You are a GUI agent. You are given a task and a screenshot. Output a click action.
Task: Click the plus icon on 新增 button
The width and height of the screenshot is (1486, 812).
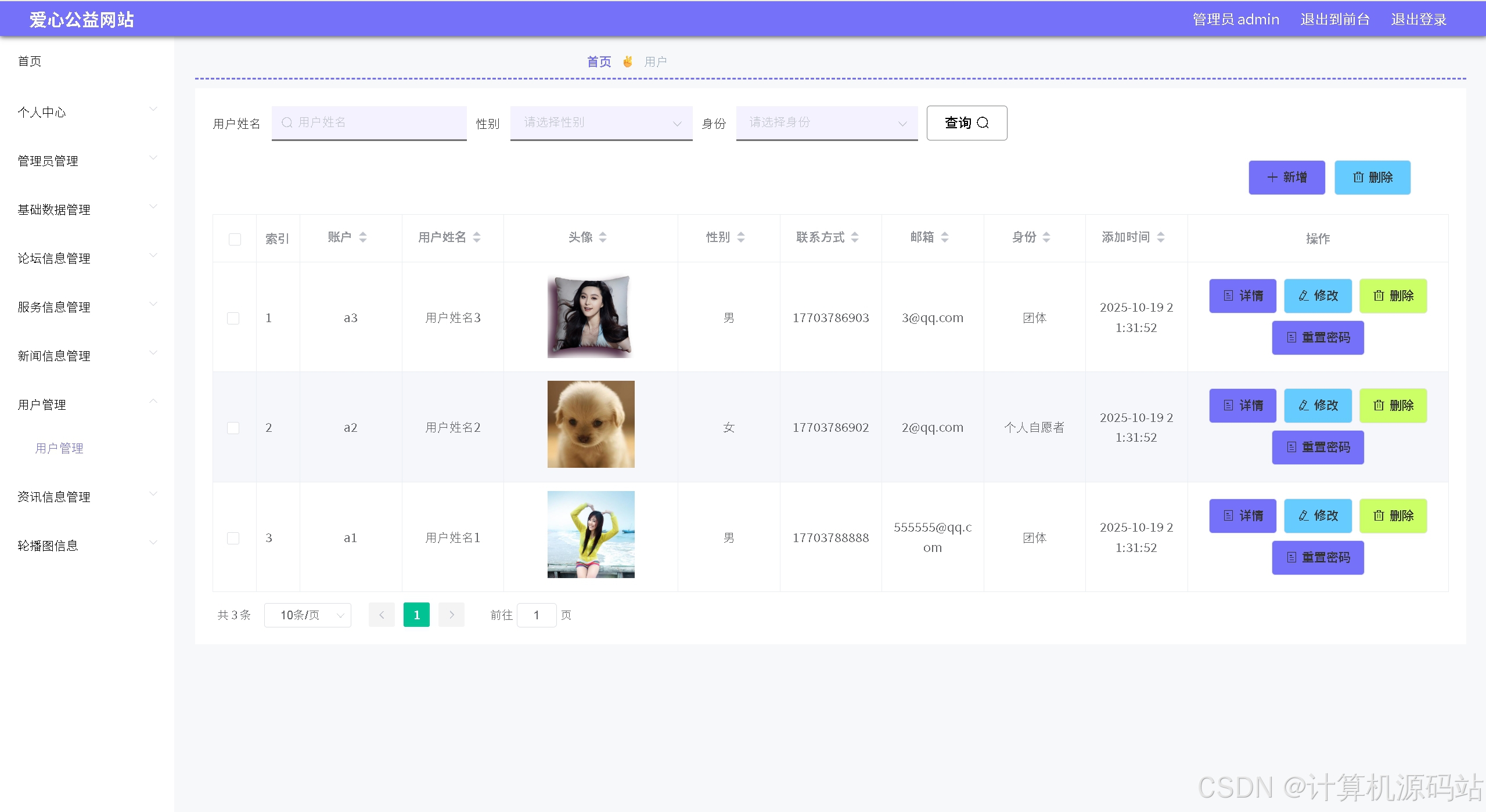(1272, 177)
